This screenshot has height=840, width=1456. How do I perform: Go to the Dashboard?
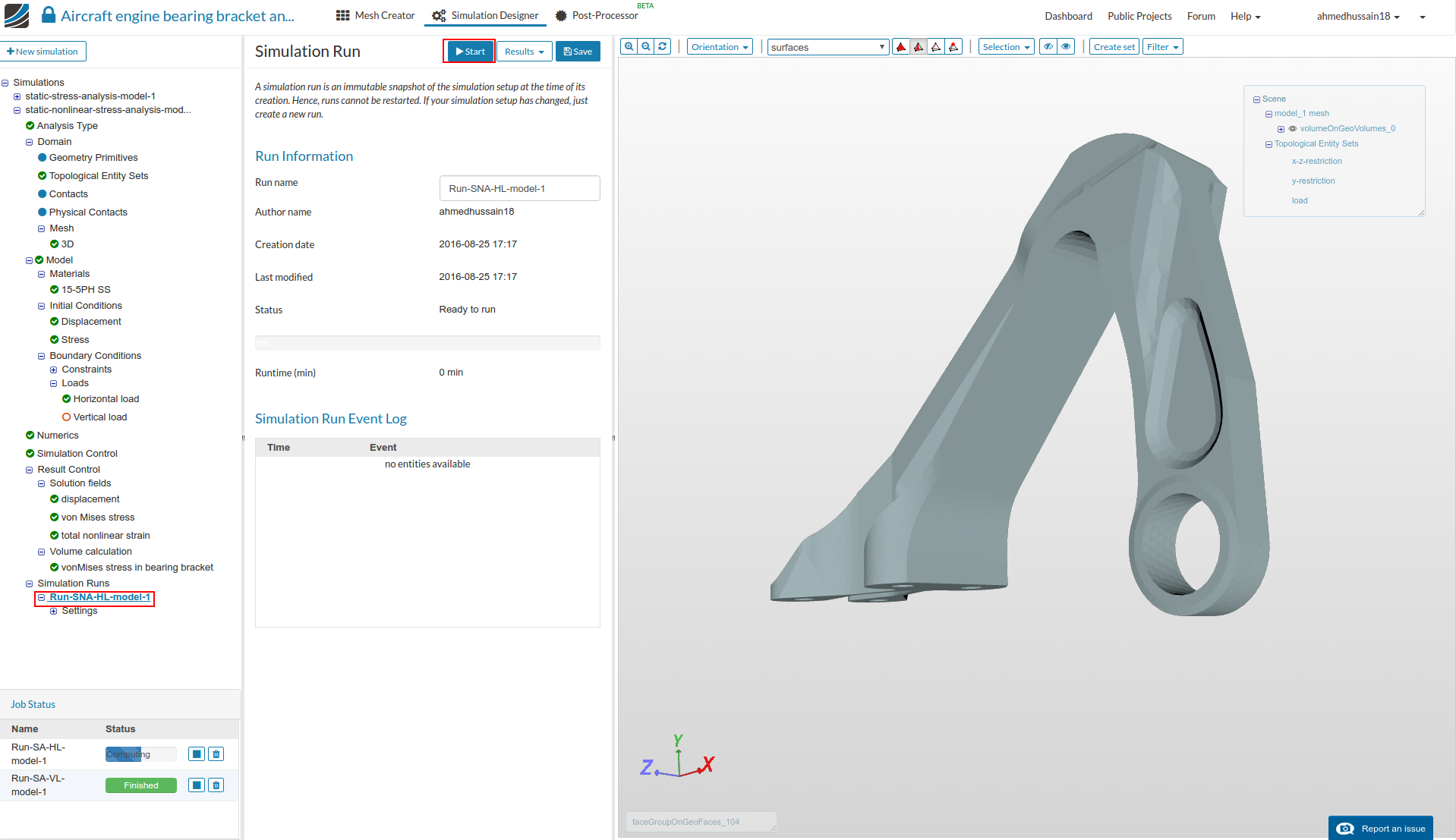pyautogui.click(x=1068, y=16)
